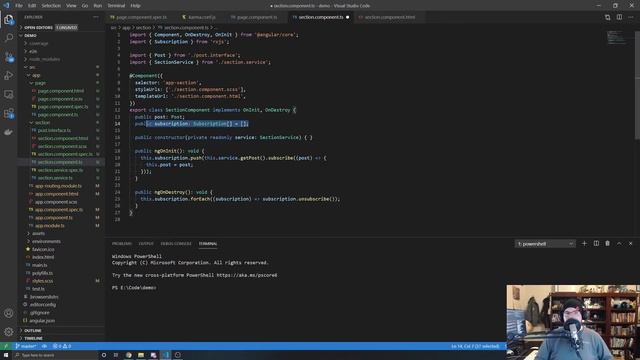Open Cortana circle icon on taskbar
Screen dimensions: 640x360
pyautogui.click(x=104, y=355)
